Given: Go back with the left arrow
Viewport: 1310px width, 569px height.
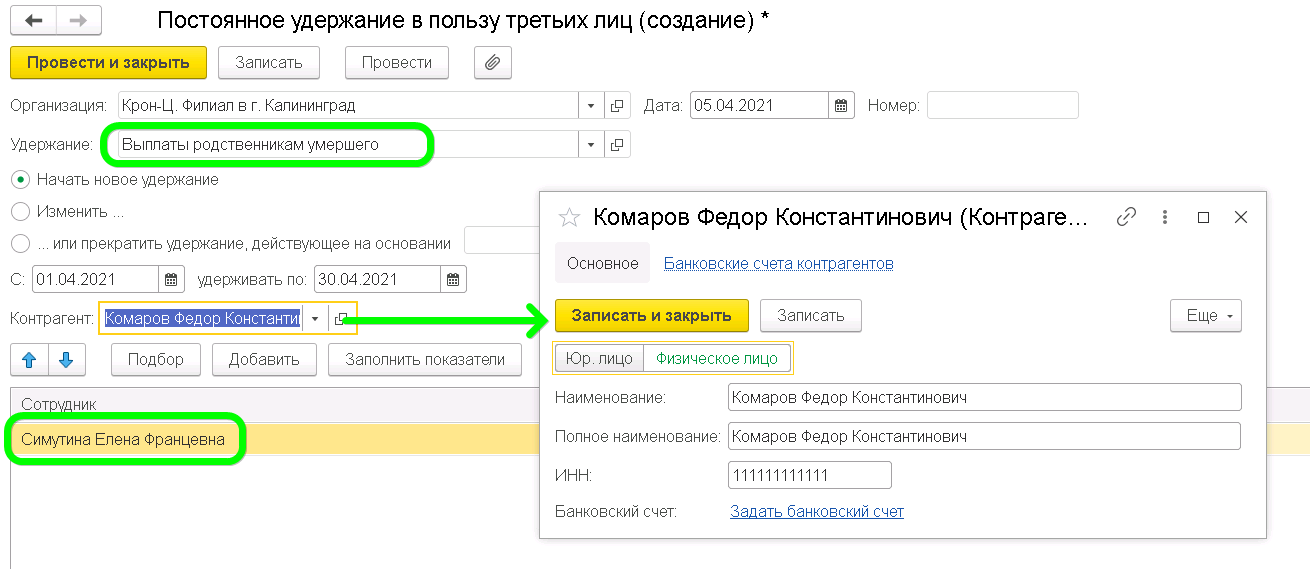Looking at the screenshot, I should tap(34, 20).
